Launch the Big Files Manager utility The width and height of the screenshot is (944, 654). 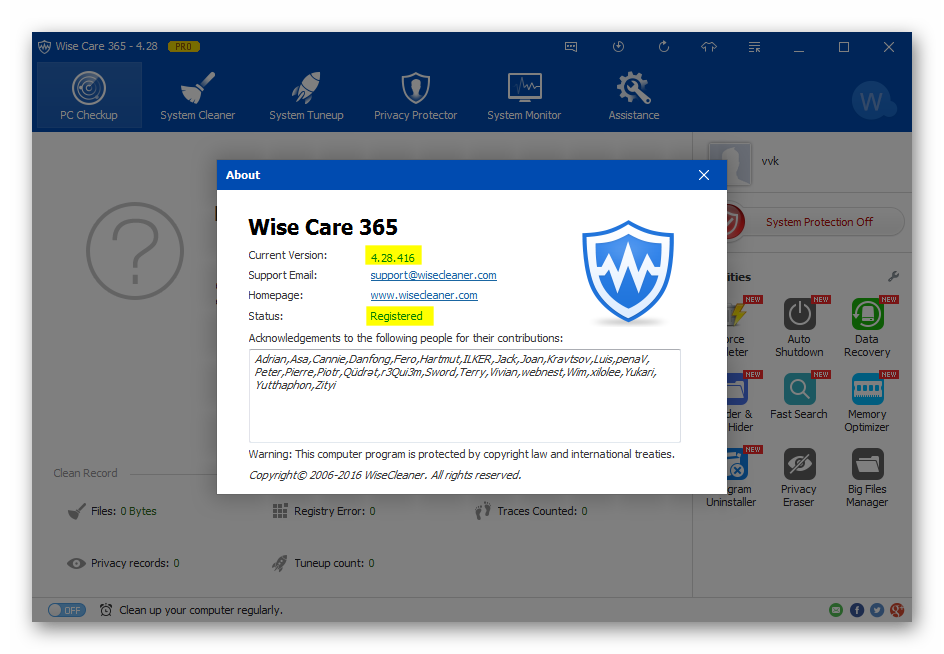click(x=867, y=478)
